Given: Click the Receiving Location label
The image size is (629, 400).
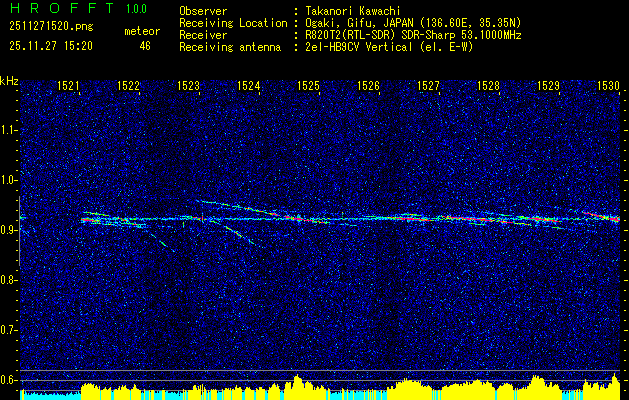Looking at the screenshot, I should click(233, 23).
